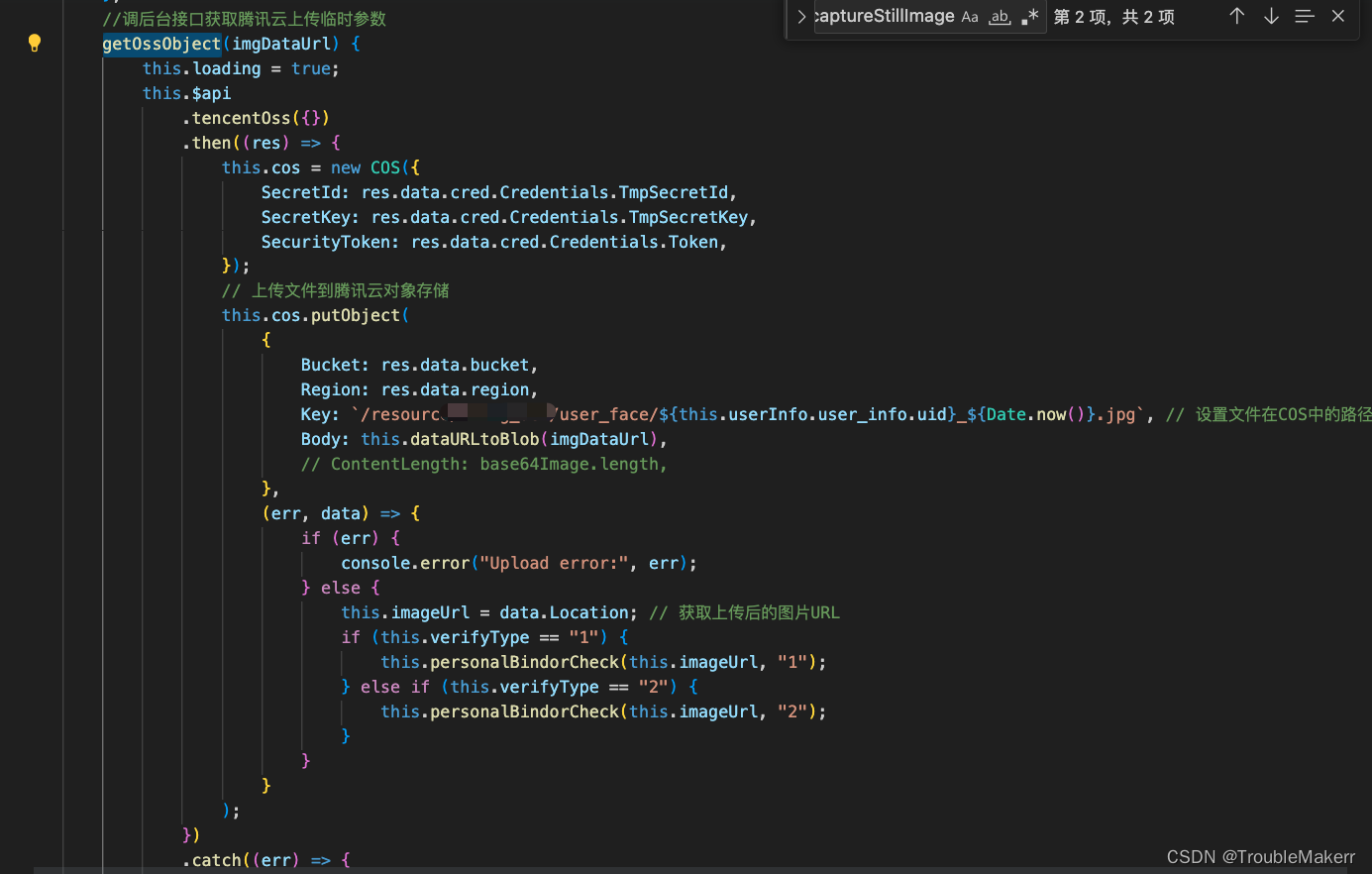
Task: Click Bucket: res.data.bucket line
Action: (x=420, y=365)
